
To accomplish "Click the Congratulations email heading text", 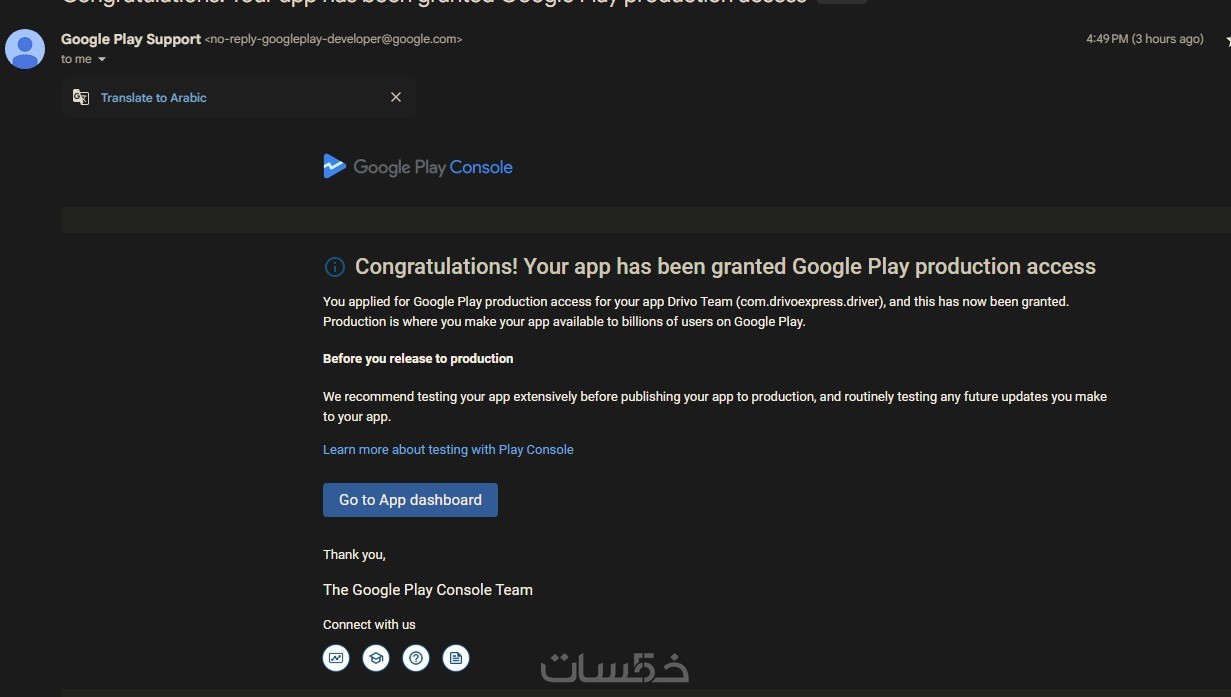I will [x=725, y=267].
